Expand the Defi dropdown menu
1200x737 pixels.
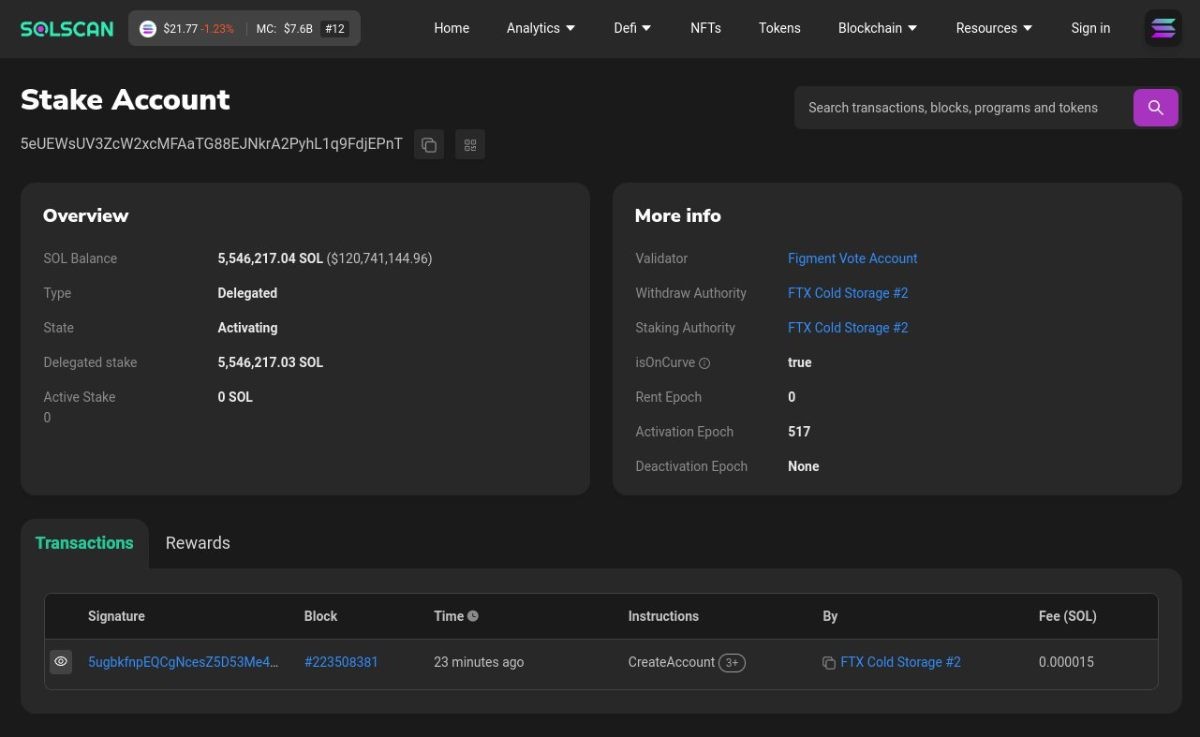(632, 28)
